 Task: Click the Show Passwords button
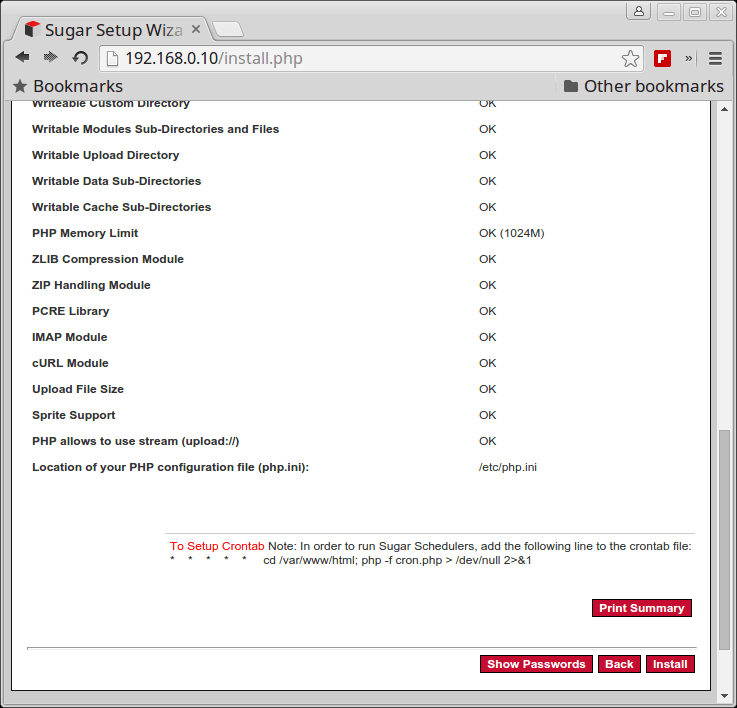click(x=536, y=664)
